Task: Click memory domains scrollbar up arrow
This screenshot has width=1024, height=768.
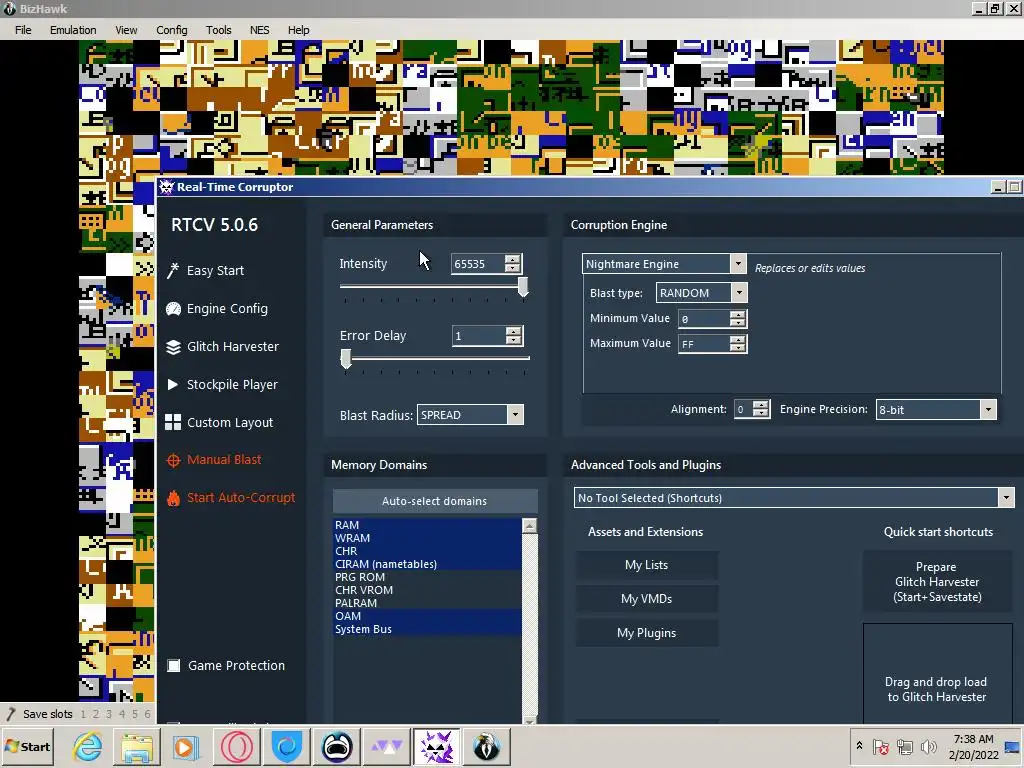Action: click(x=530, y=525)
